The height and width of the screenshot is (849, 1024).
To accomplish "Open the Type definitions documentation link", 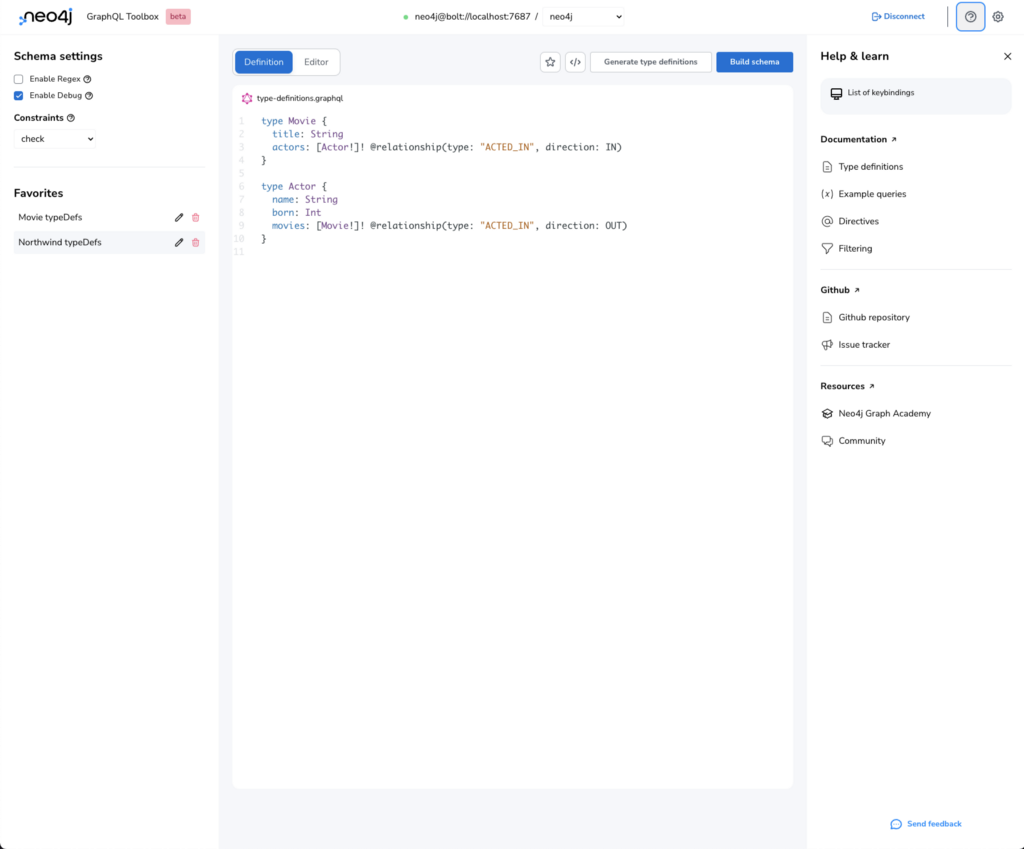I will 871,167.
